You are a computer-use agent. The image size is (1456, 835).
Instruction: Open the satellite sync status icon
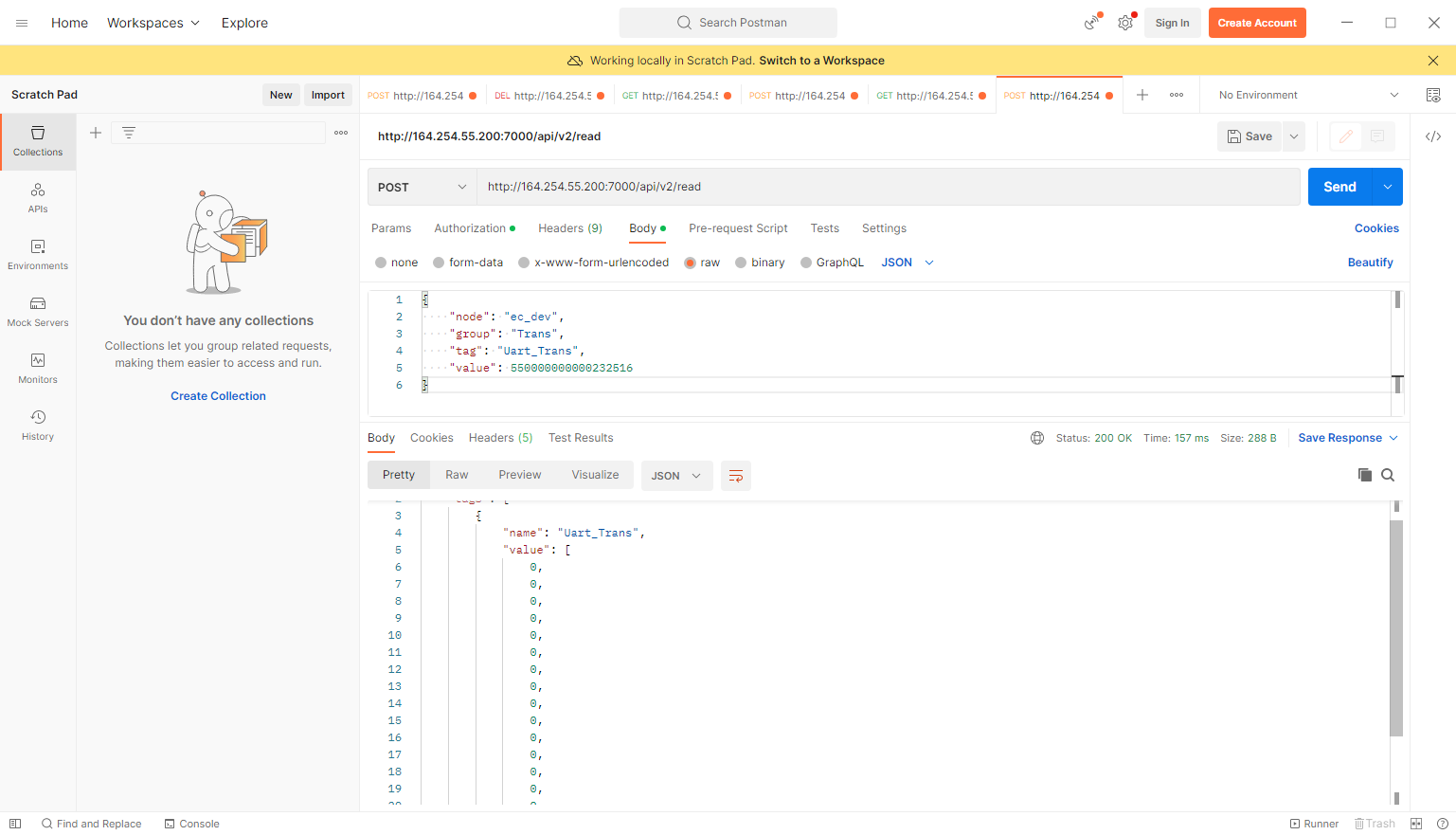tap(1092, 23)
